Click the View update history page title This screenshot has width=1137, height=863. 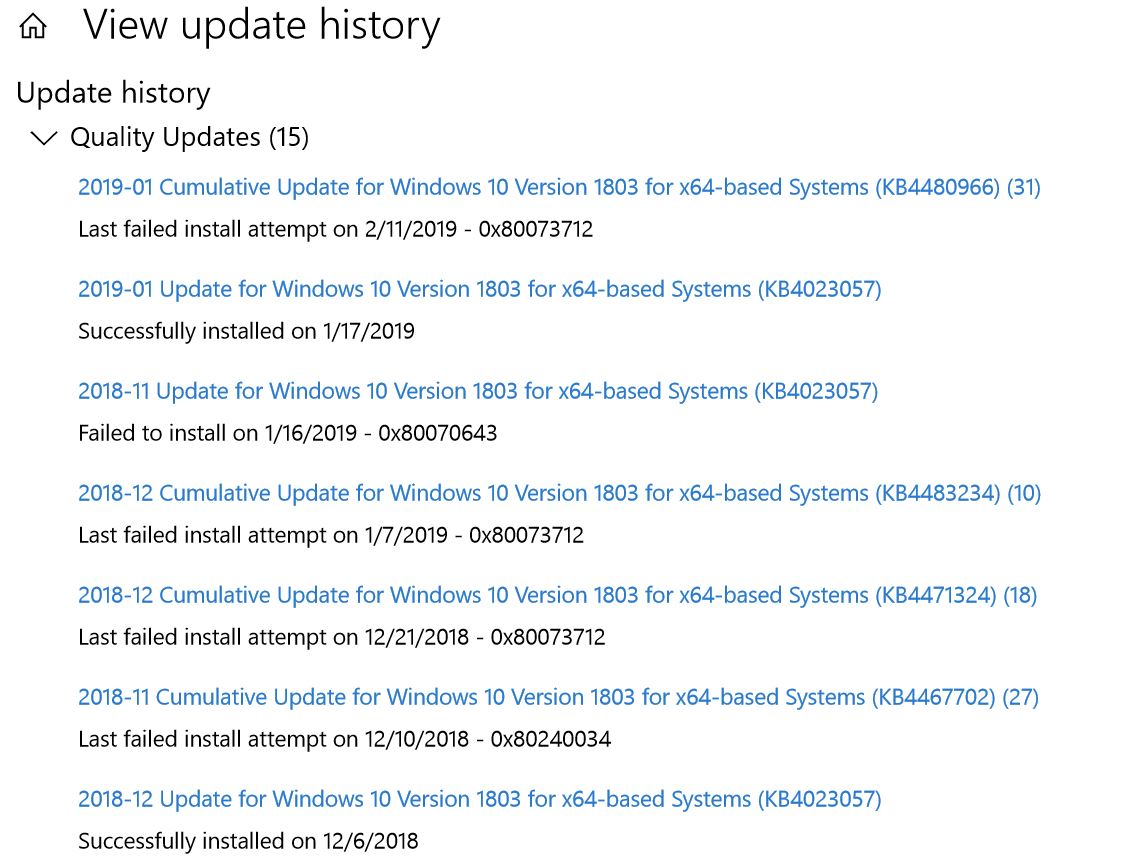click(261, 26)
